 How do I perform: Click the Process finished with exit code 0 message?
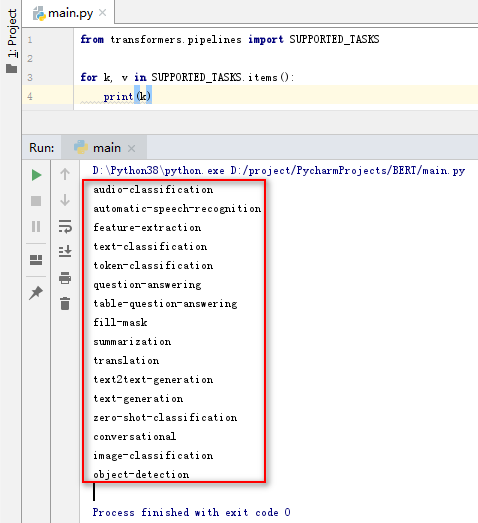pos(191,512)
